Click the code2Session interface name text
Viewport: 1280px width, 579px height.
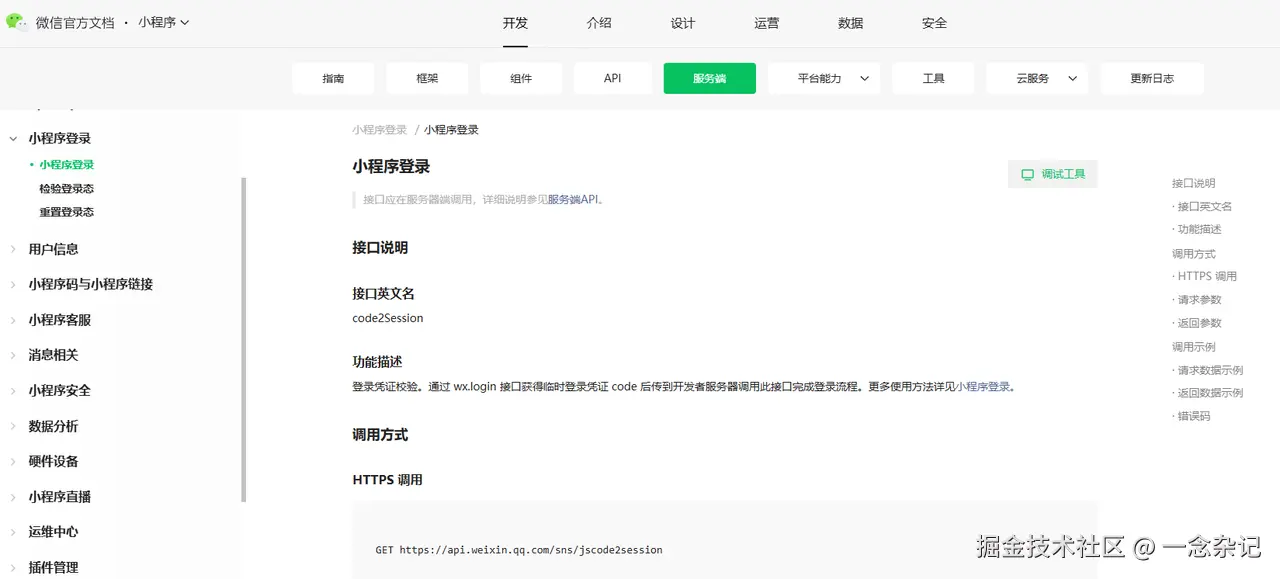pyautogui.click(x=388, y=318)
